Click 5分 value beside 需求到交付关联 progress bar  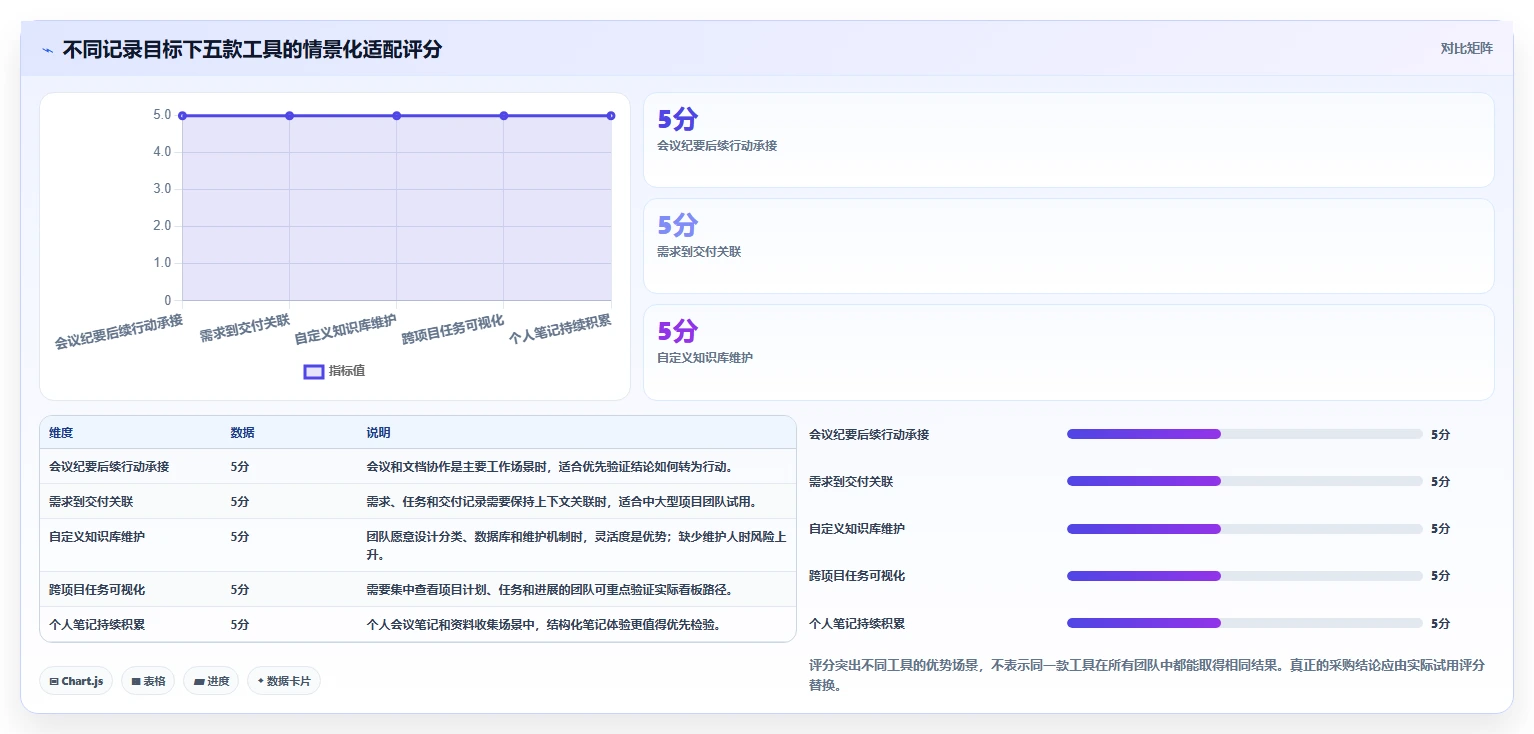[x=1440, y=481]
